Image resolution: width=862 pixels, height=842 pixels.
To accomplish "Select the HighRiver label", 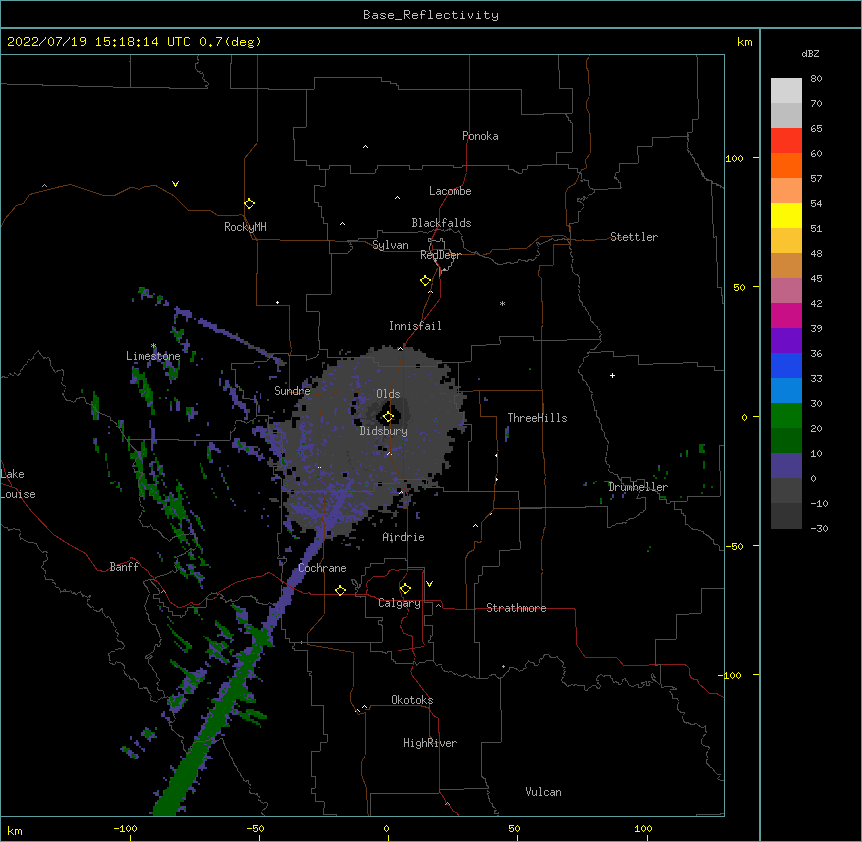I will pos(430,743).
